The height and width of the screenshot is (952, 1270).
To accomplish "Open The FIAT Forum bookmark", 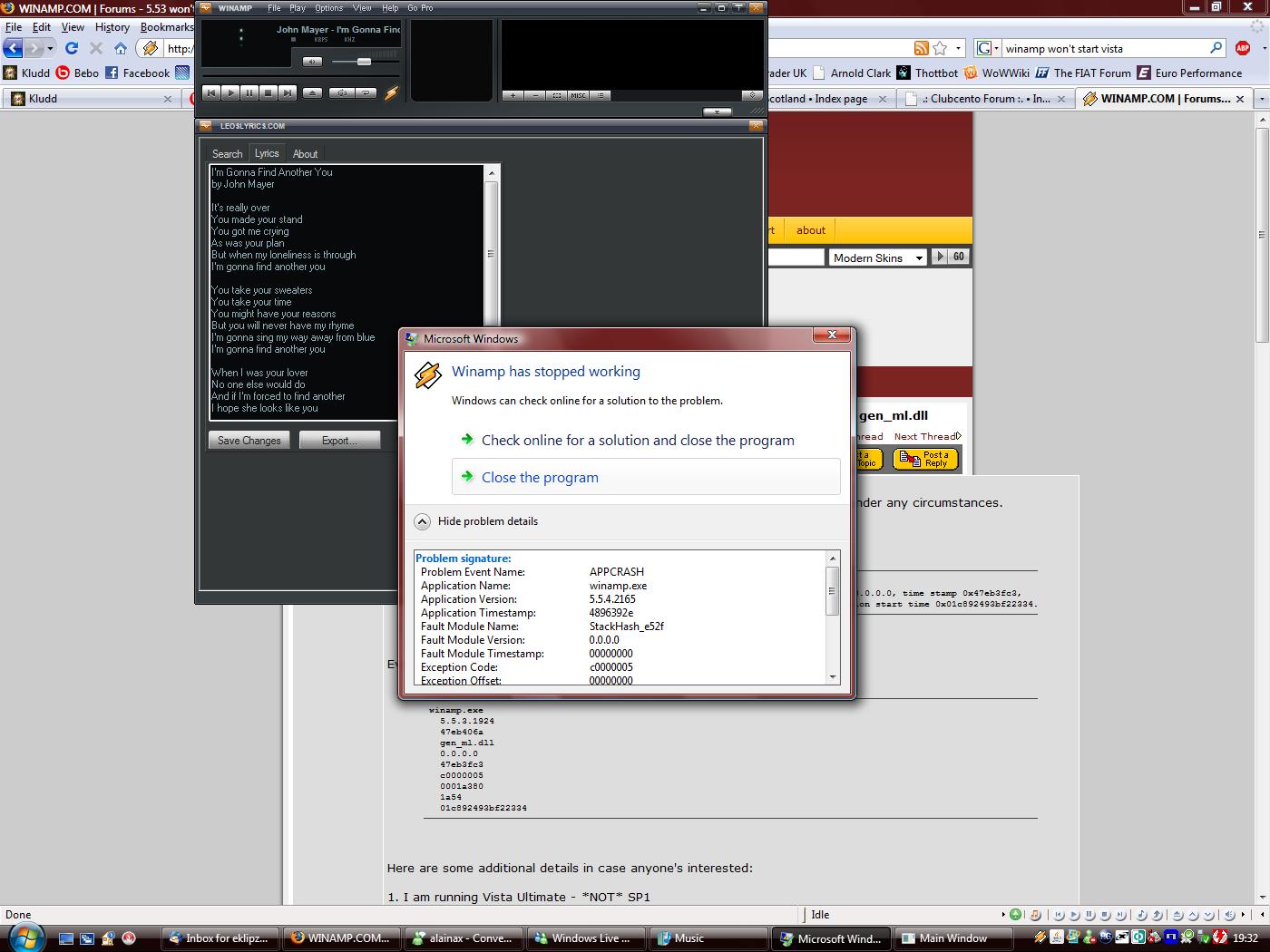I will pyautogui.click(x=1083, y=73).
